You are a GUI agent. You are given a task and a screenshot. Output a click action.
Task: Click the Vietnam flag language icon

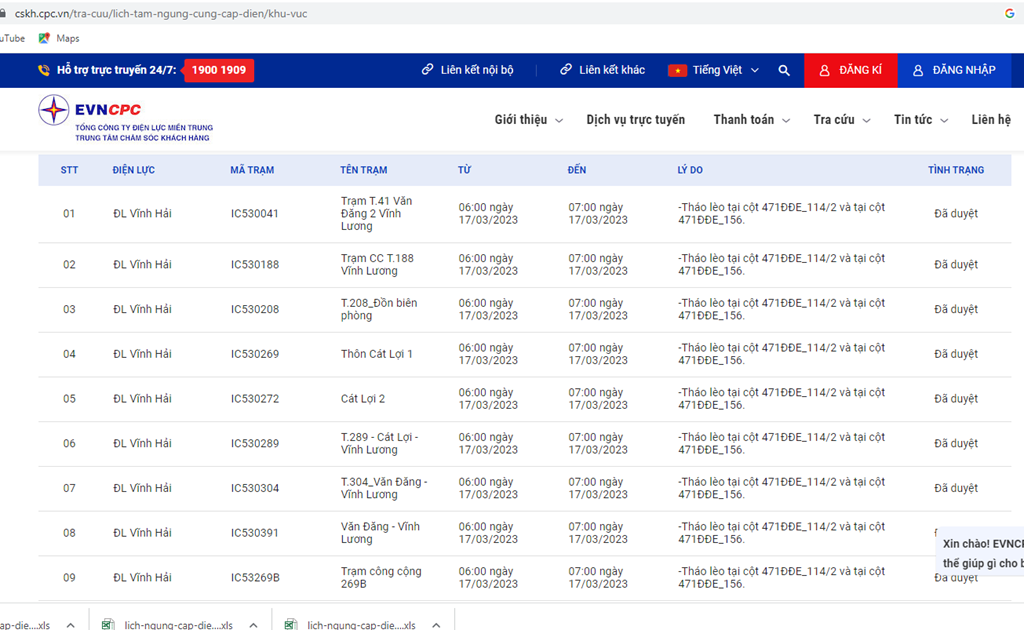tap(677, 71)
